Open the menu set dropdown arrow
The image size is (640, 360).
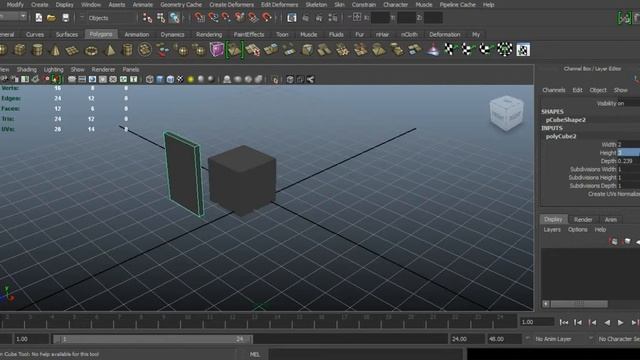(x=23, y=16)
